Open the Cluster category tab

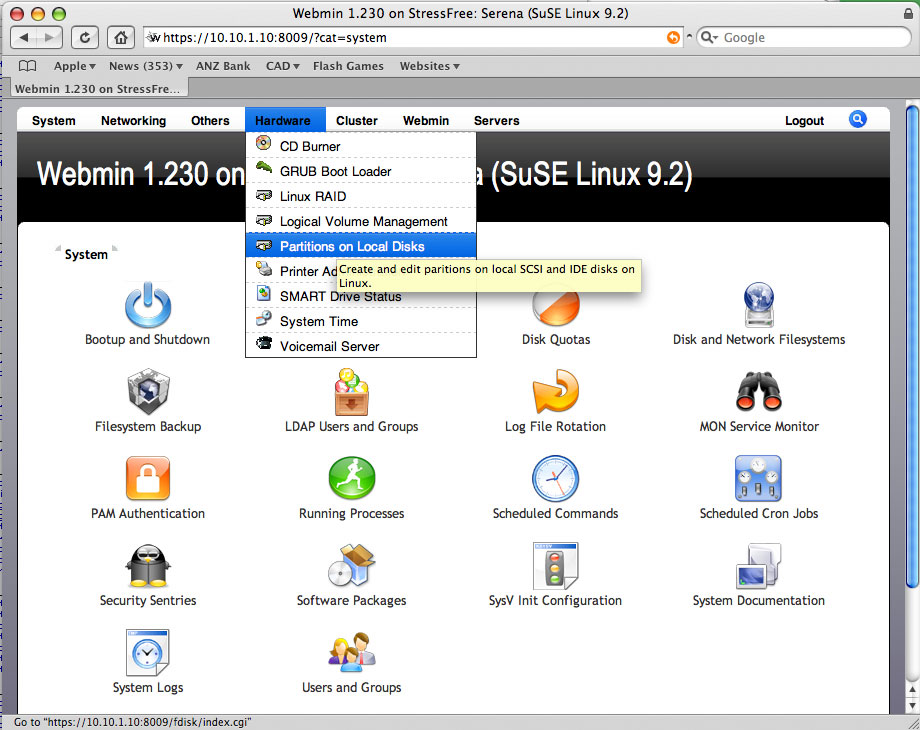(x=357, y=120)
